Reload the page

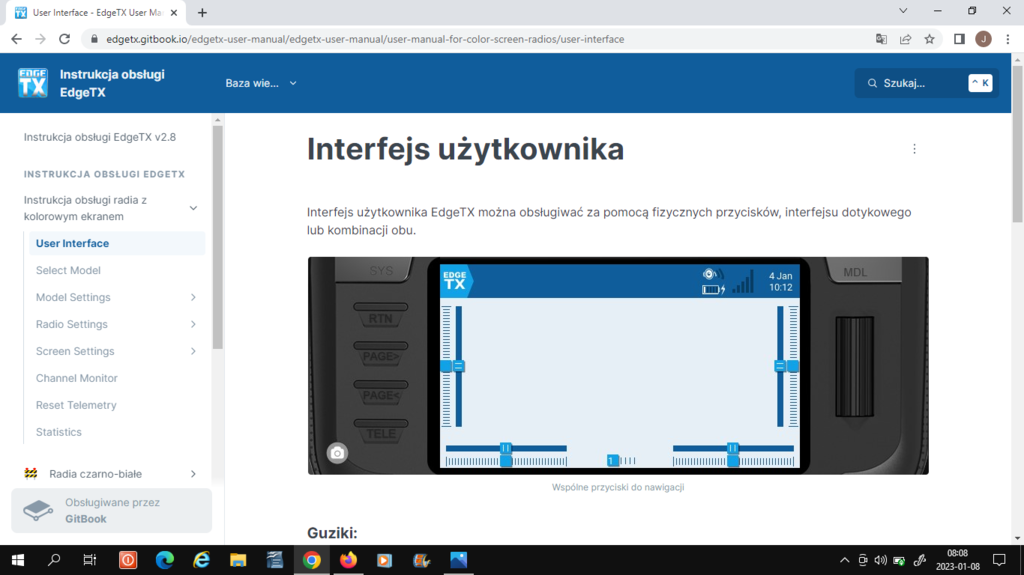65,39
